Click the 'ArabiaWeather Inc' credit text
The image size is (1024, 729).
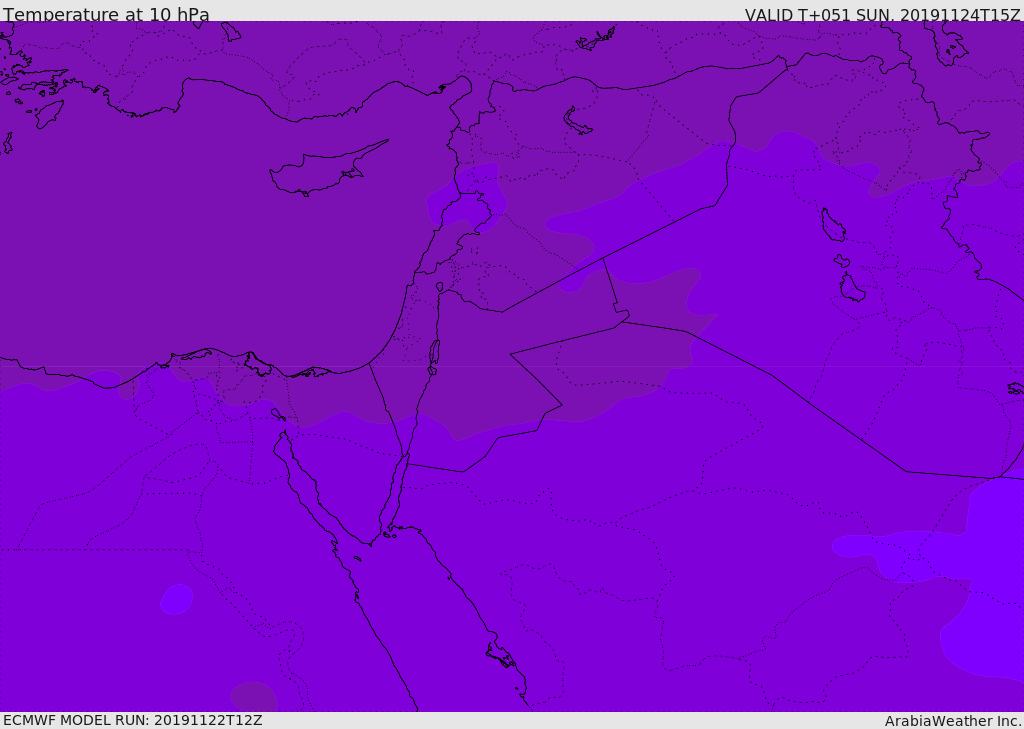[952, 721]
